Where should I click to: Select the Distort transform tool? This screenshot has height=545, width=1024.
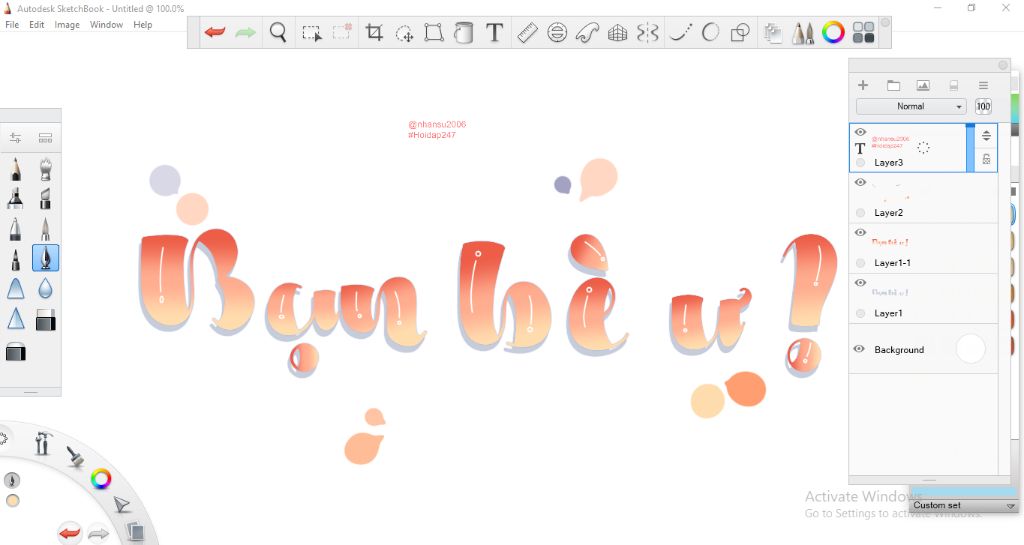434,32
